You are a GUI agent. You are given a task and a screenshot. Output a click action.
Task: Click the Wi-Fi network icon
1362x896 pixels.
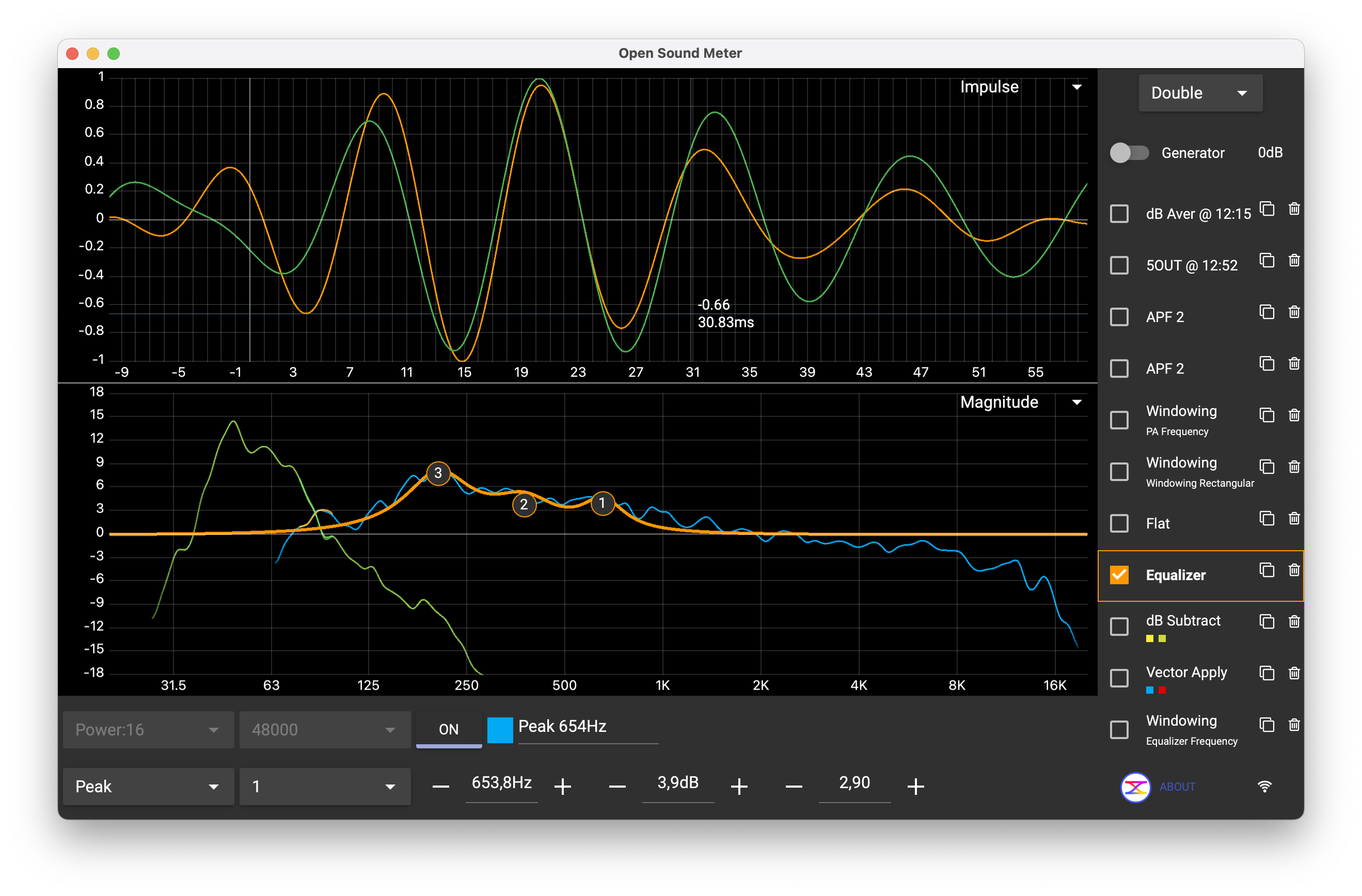[x=1264, y=787]
